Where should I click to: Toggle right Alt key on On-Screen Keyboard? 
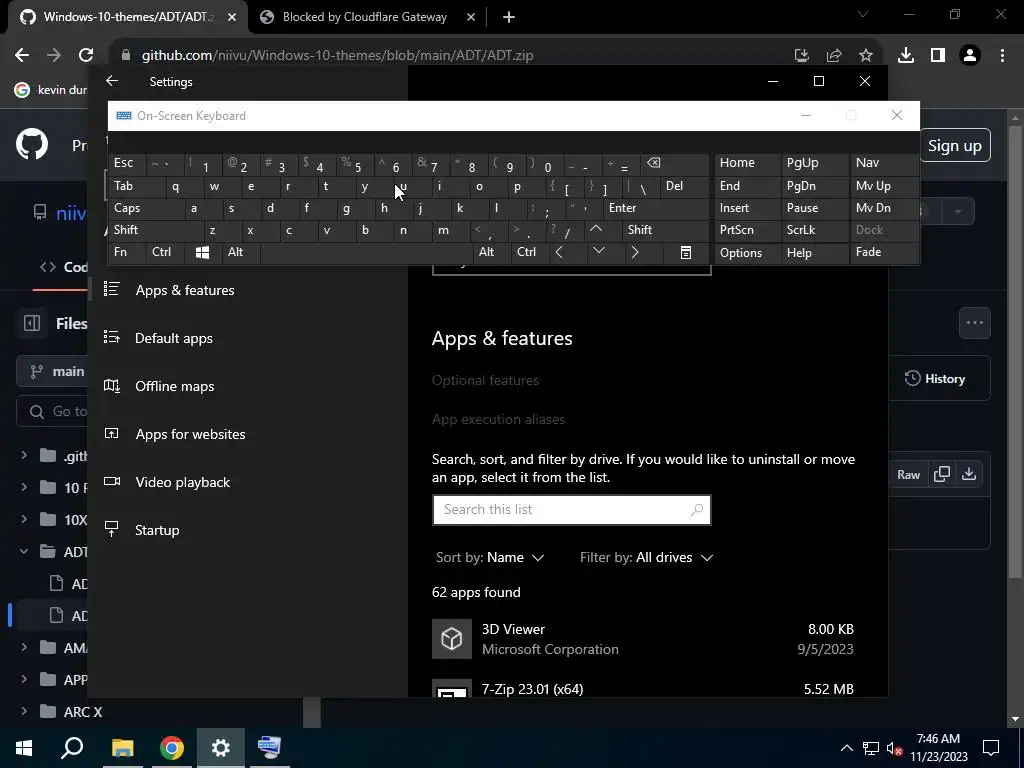(x=491, y=252)
